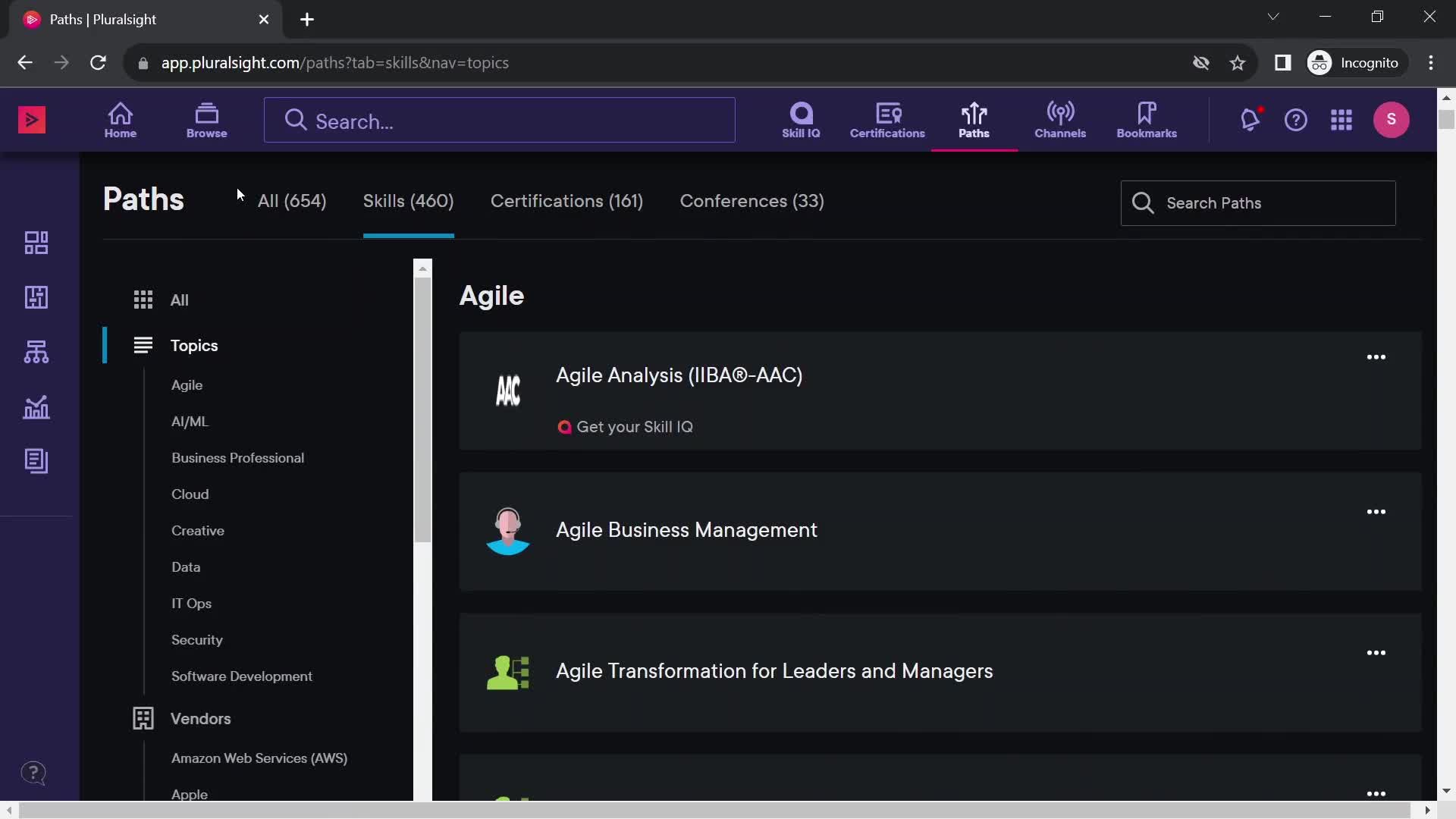Click the main Search field
The width and height of the screenshot is (1456, 819).
[x=499, y=120]
